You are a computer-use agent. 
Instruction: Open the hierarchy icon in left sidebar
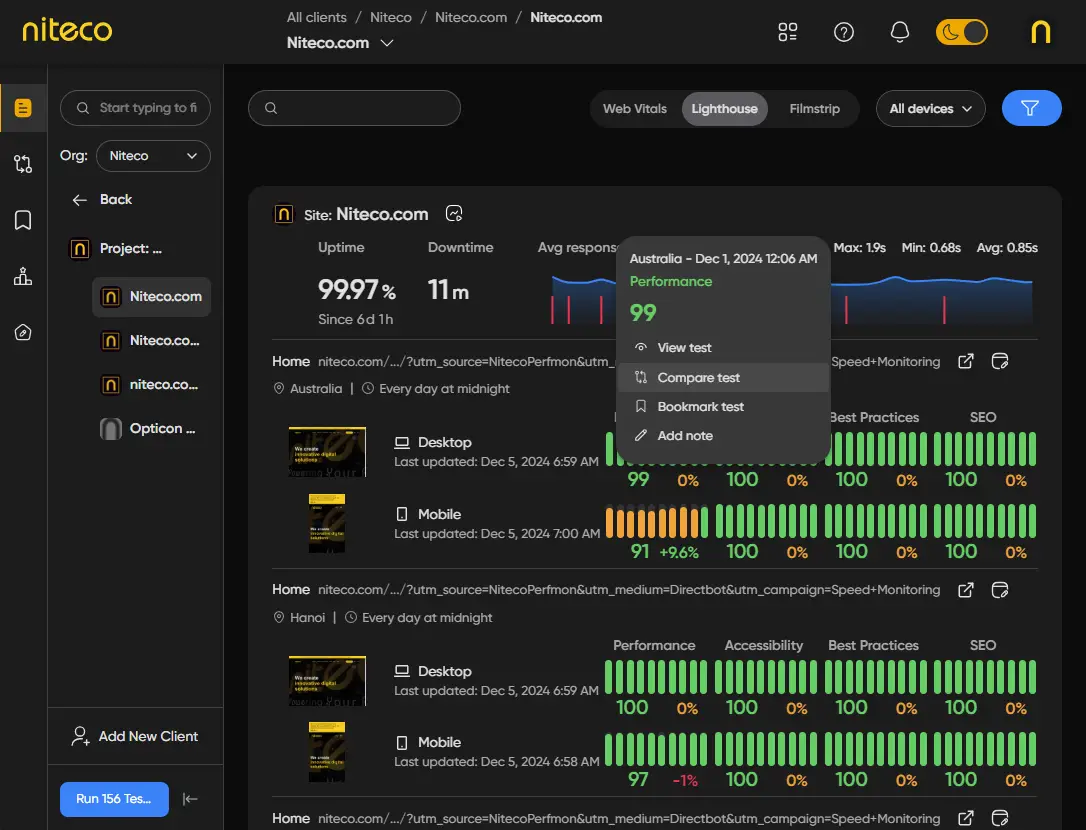point(23,277)
